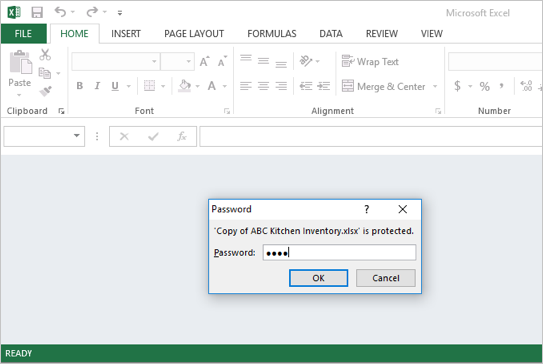Align text left
This screenshot has height=364, width=543.
click(246, 86)
